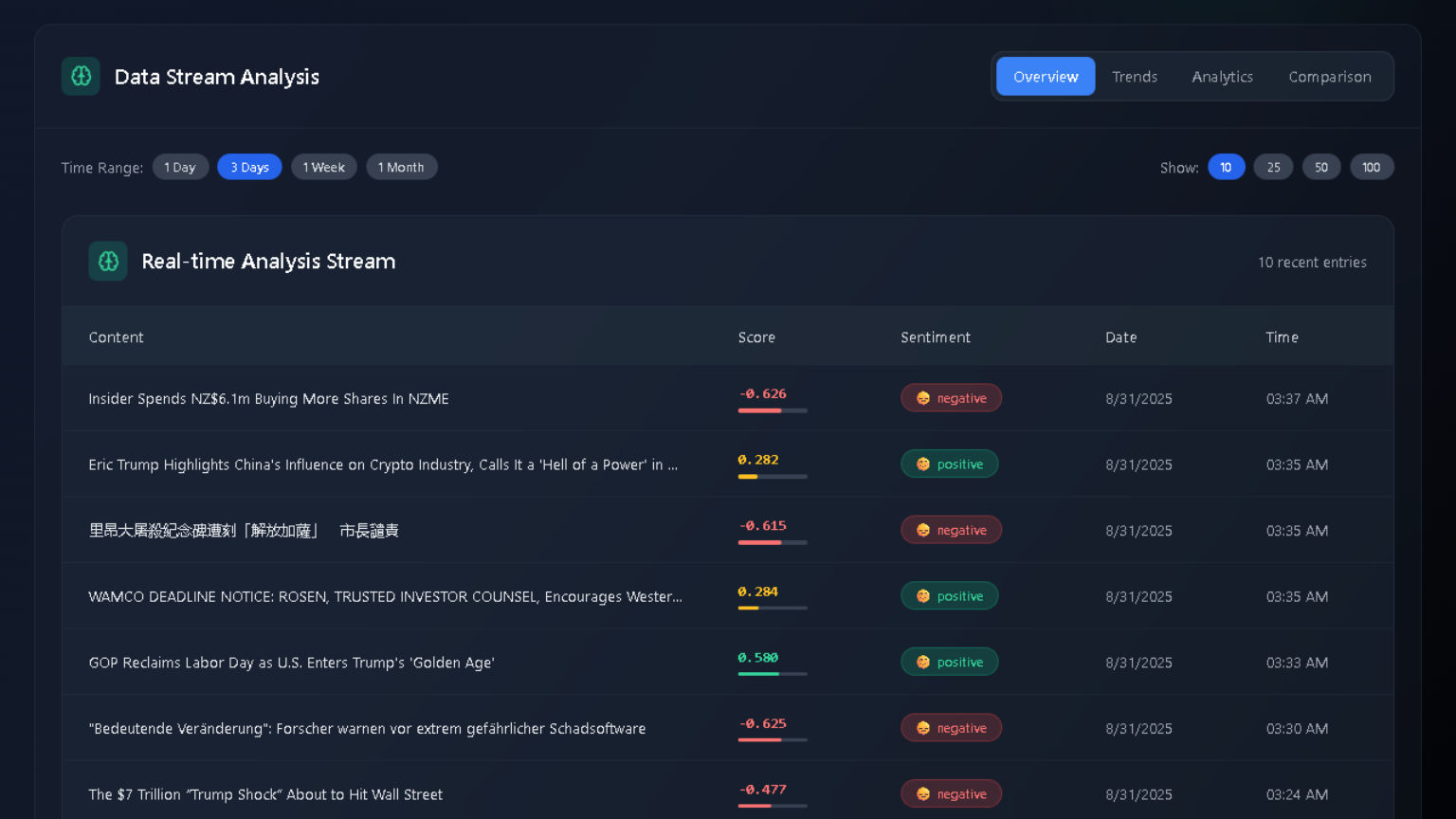Click the 03:37 AM time cell
The image size is (1456, 819).
click(1297, 399)
